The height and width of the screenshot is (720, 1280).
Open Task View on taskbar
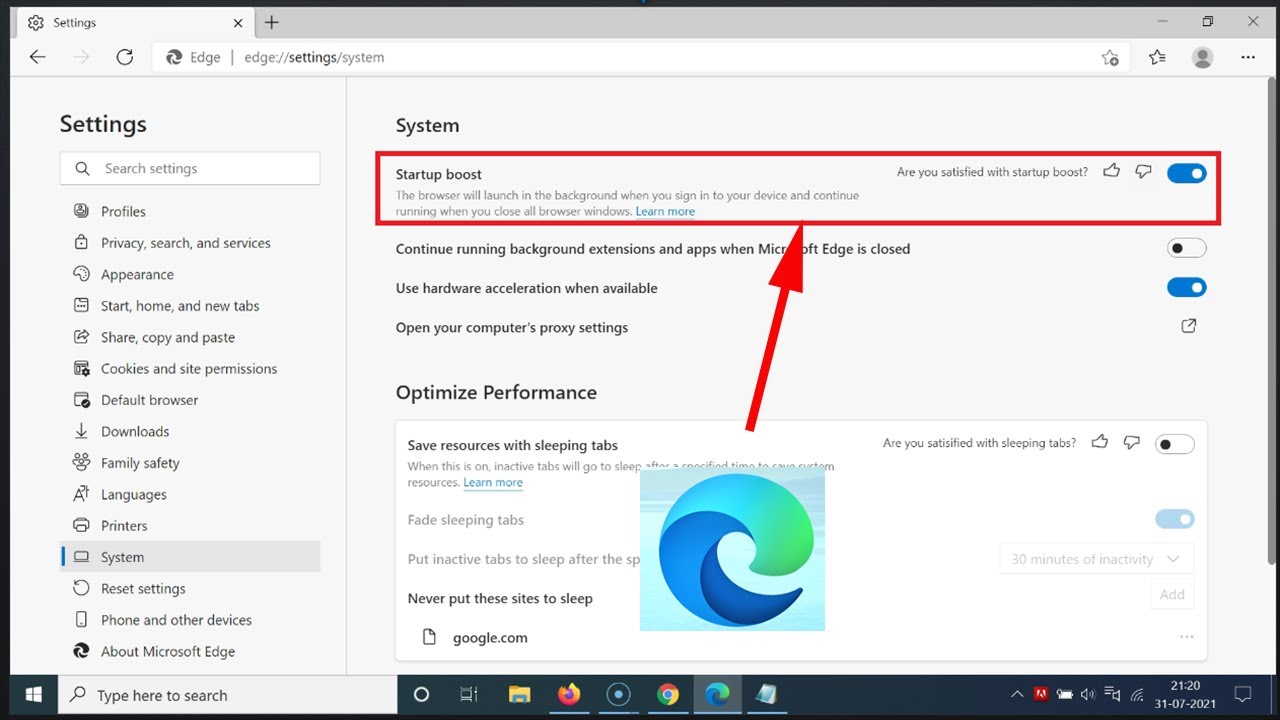tap(469, 694)
